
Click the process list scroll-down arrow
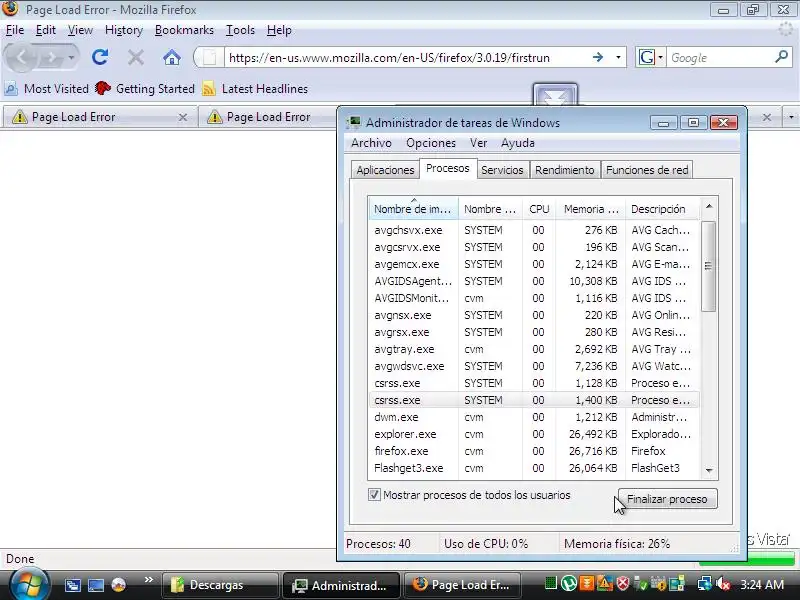click(709, 470)
